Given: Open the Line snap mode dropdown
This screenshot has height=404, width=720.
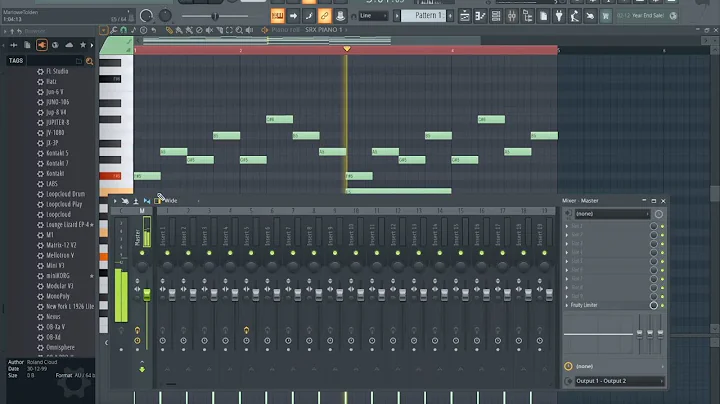Looking at the screenshot, I should pos(373,16).
